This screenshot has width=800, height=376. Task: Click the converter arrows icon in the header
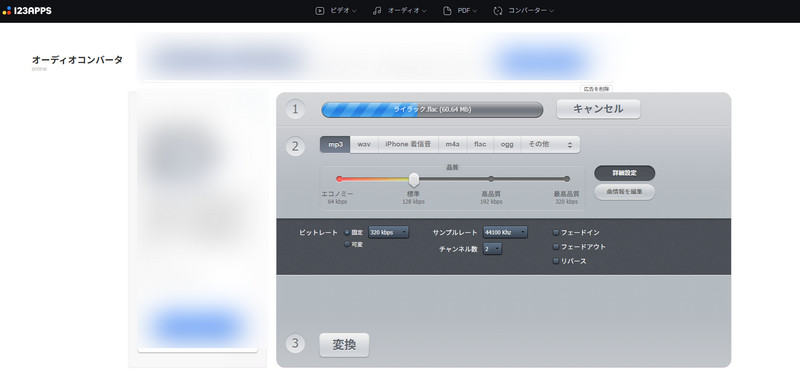(498, 10)
